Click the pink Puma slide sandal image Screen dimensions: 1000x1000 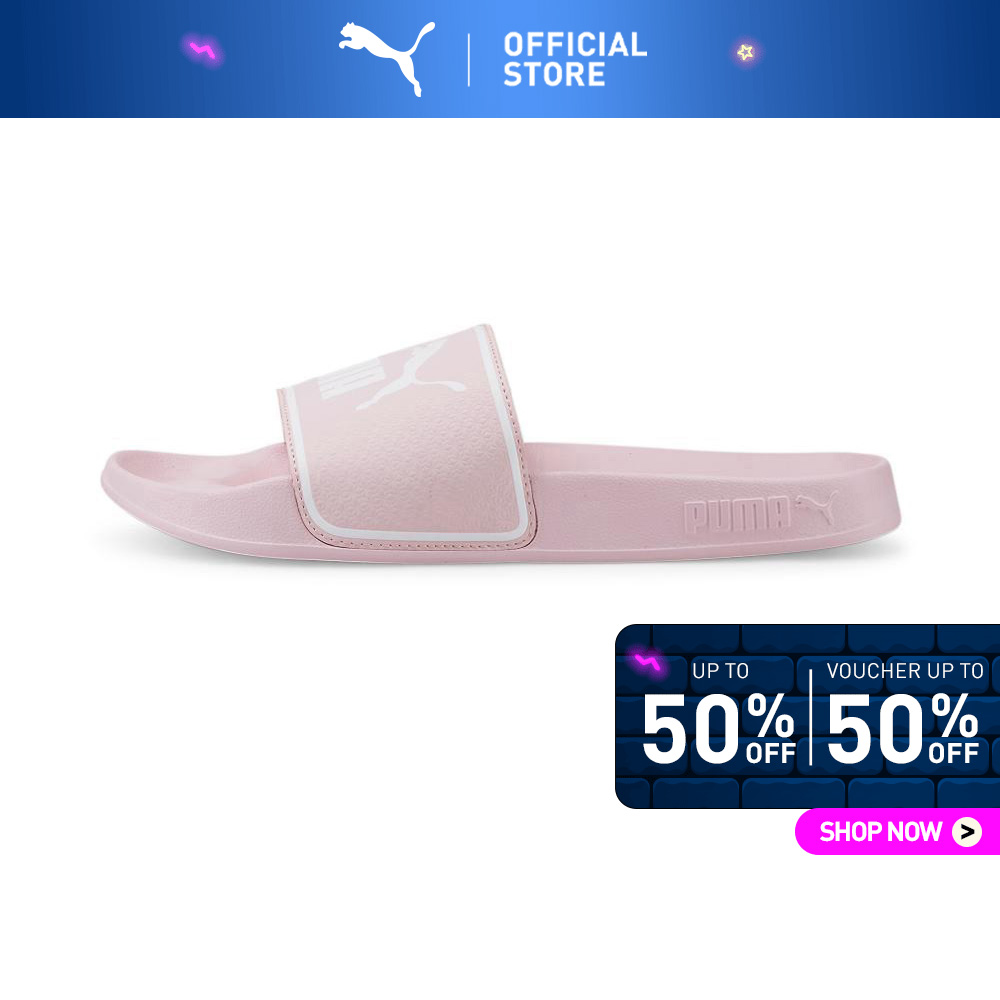pyautogui.click(x=501, y=445)
